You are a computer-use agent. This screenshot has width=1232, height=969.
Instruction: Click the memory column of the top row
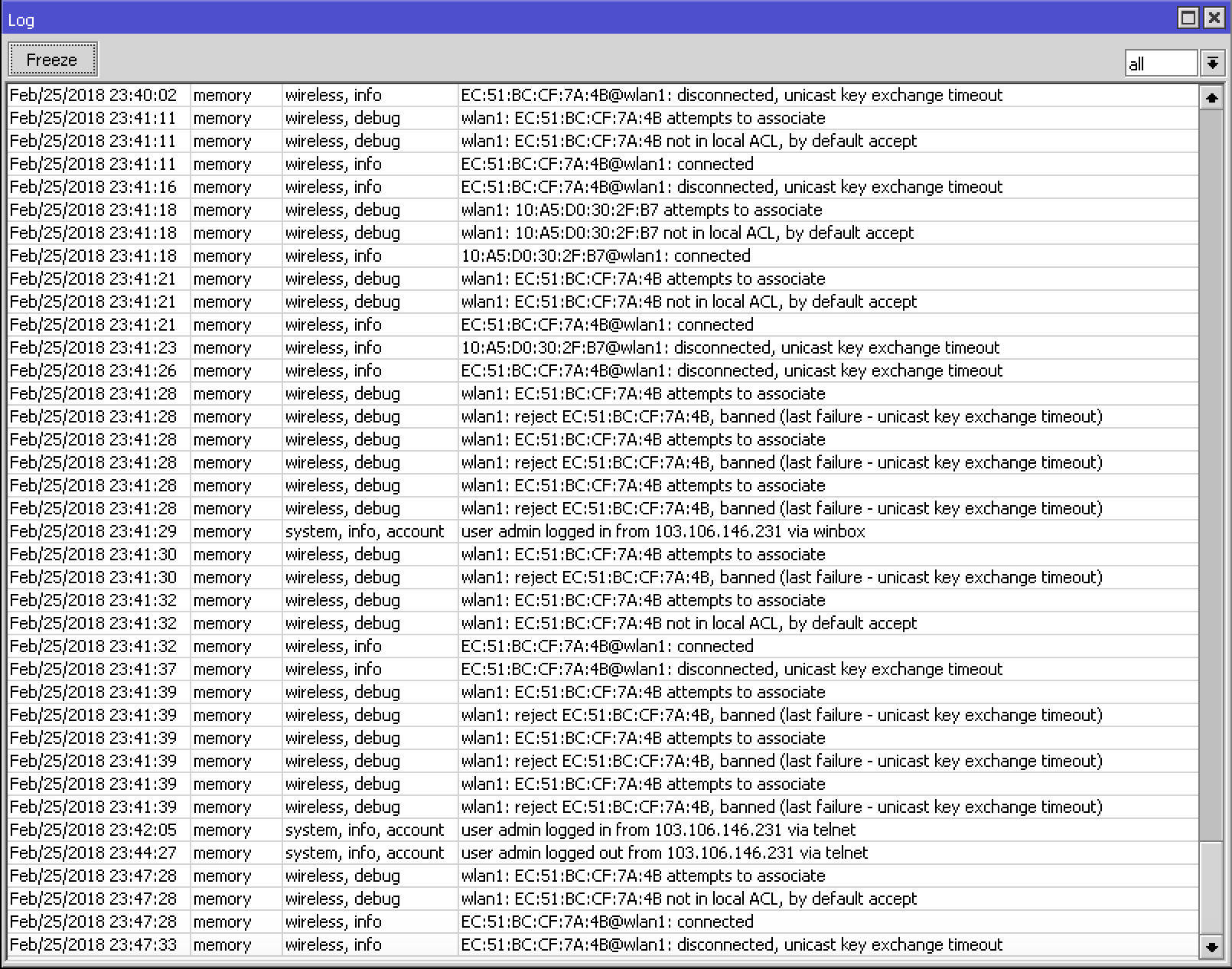[223, 95]
